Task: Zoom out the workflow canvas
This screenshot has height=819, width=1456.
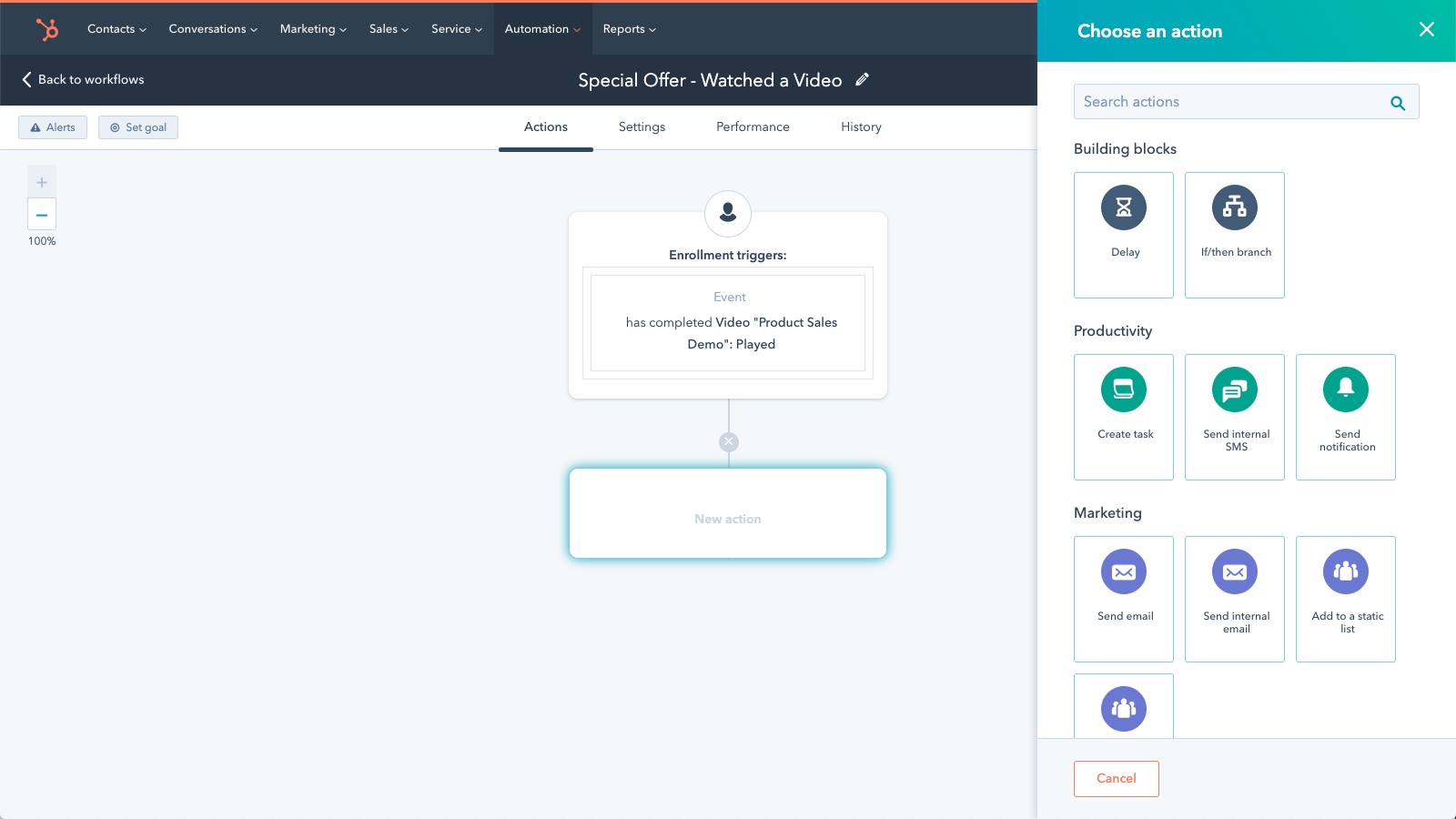Action: 41,215
